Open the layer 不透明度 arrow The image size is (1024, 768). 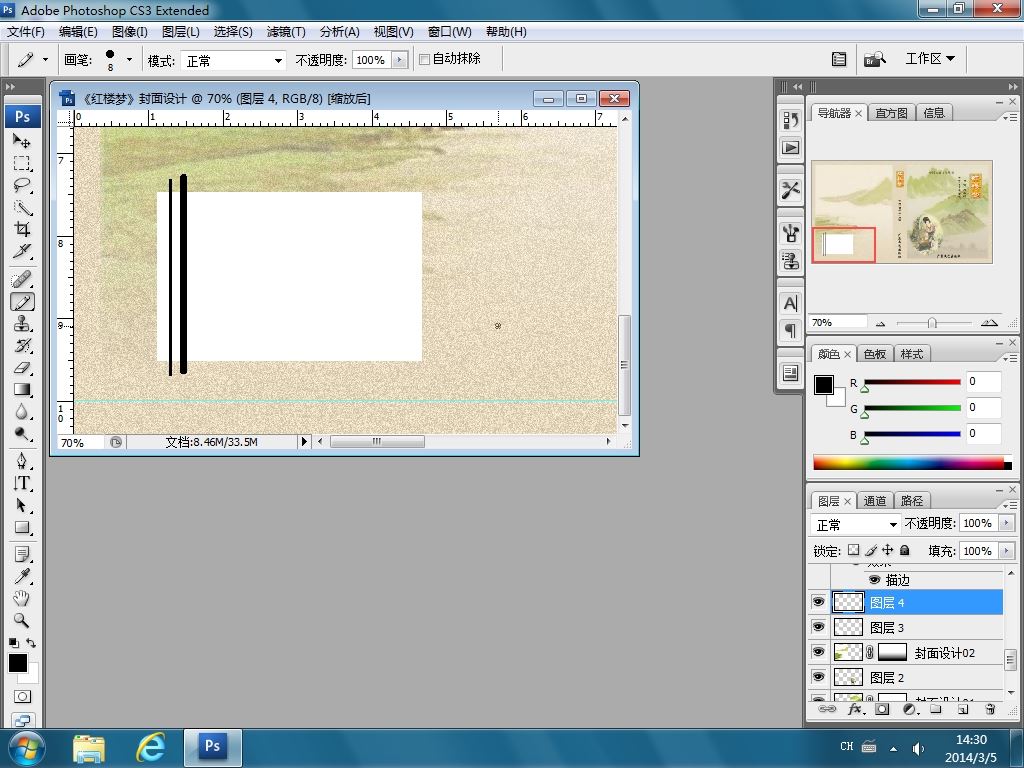coord(1006,523)
